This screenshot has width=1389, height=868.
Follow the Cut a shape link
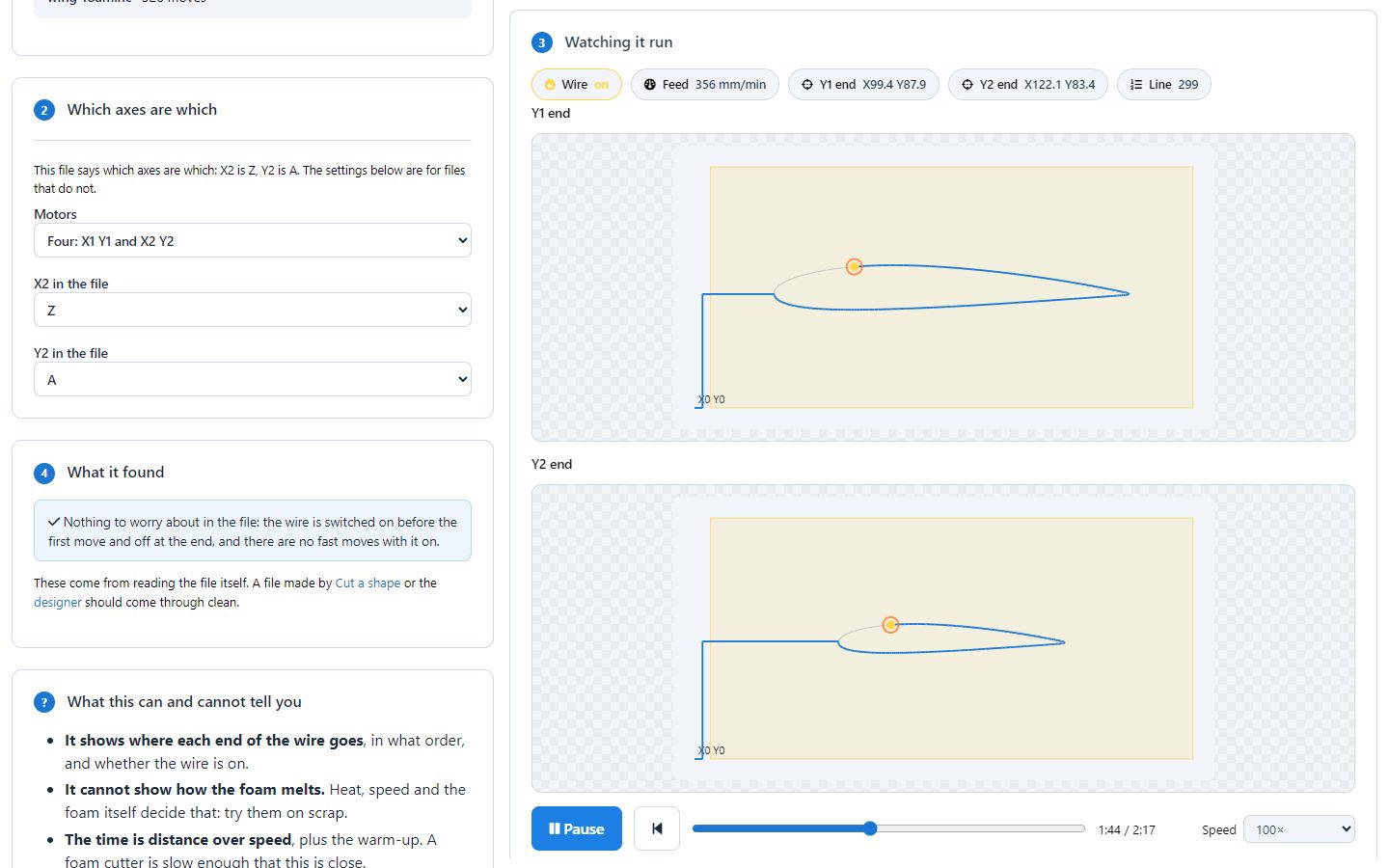coord(368,583)
